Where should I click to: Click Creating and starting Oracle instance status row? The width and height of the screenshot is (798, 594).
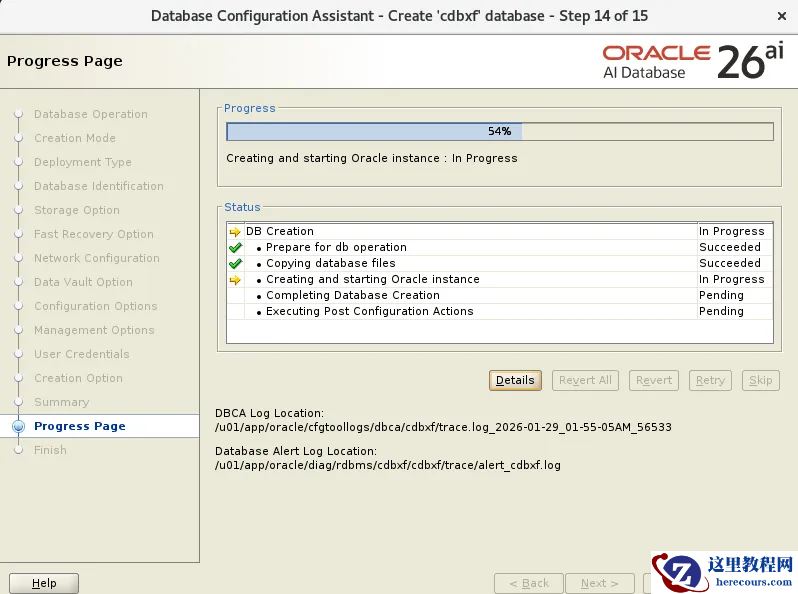[x=500, y=279]
